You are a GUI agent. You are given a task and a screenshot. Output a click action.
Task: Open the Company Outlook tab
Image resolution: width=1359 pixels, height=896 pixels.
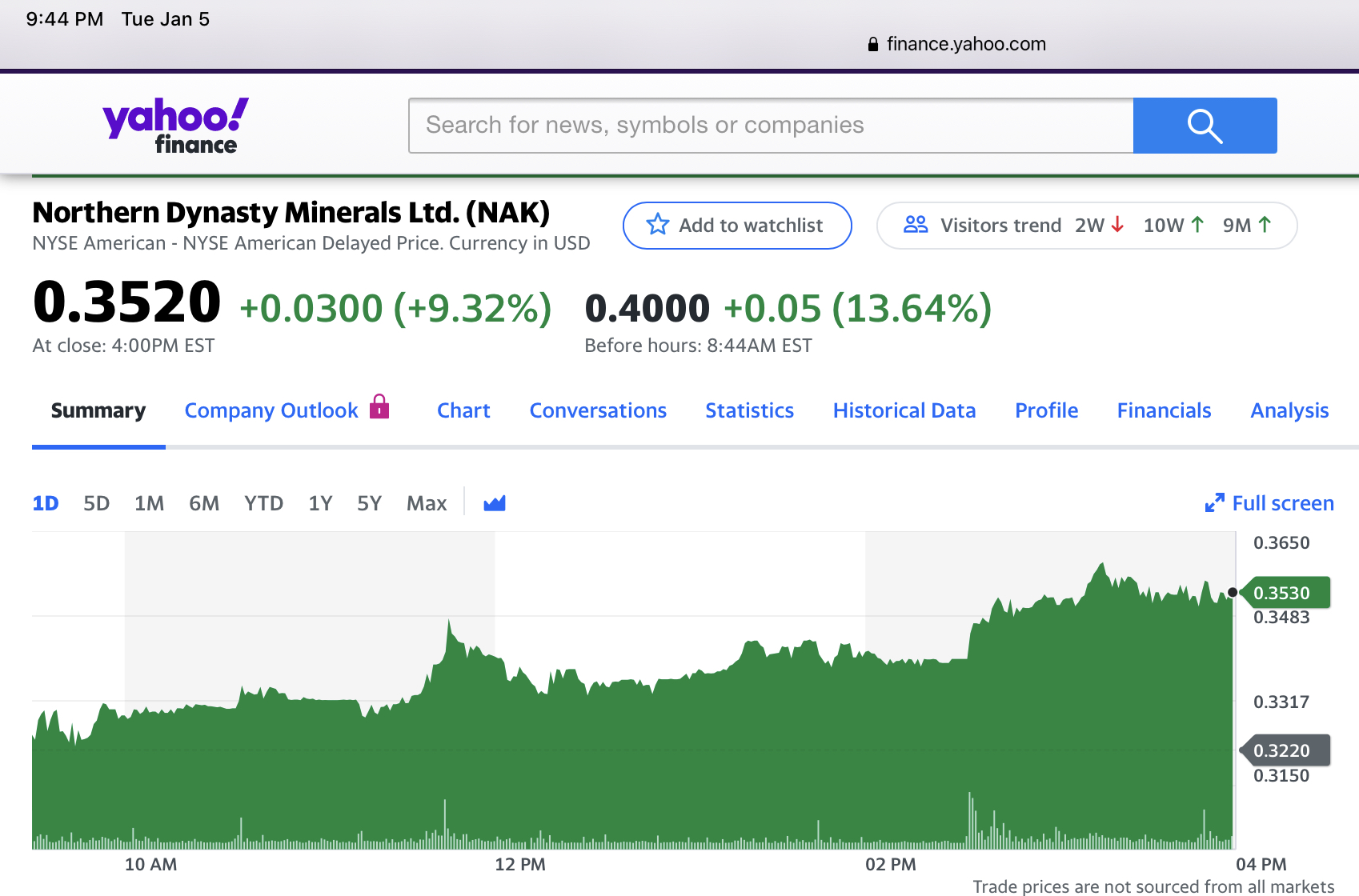[x=271, y=410]
